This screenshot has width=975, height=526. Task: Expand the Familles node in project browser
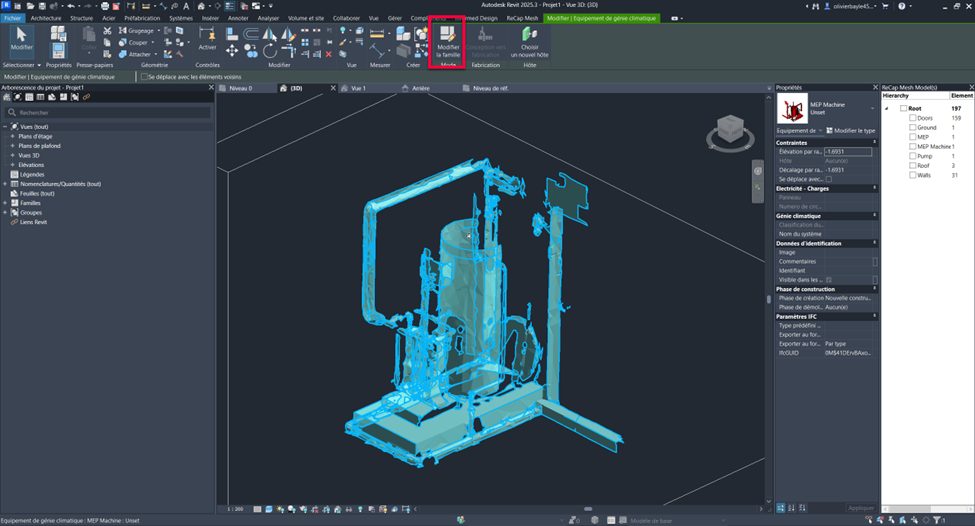tap(6, 202)
